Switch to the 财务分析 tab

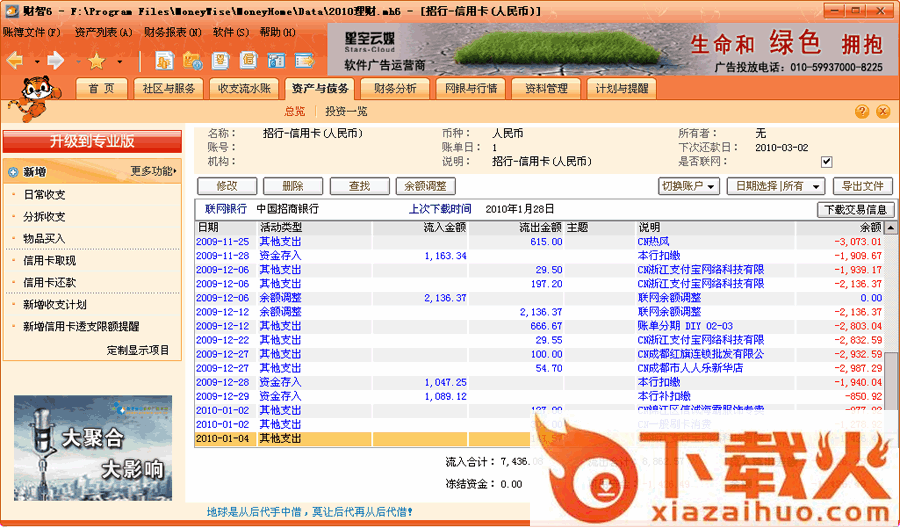(395, 88)
